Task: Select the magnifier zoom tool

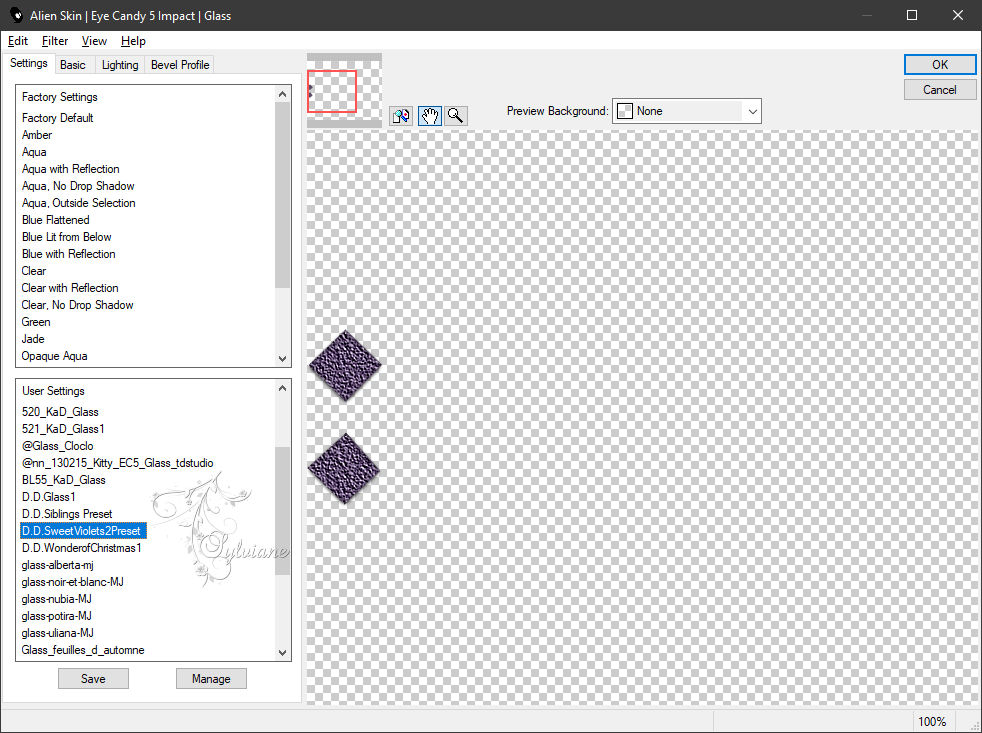Action: point(456,116)
